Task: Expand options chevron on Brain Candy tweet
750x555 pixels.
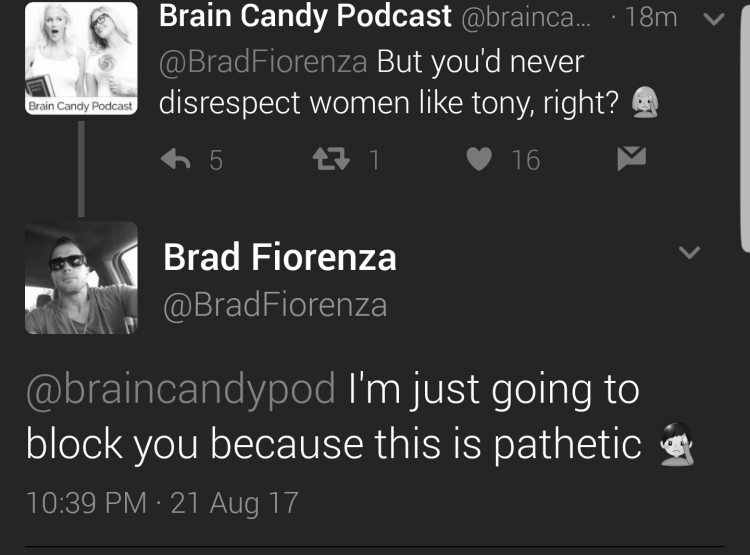Action: pyautogui.click(x=714, y=19)
